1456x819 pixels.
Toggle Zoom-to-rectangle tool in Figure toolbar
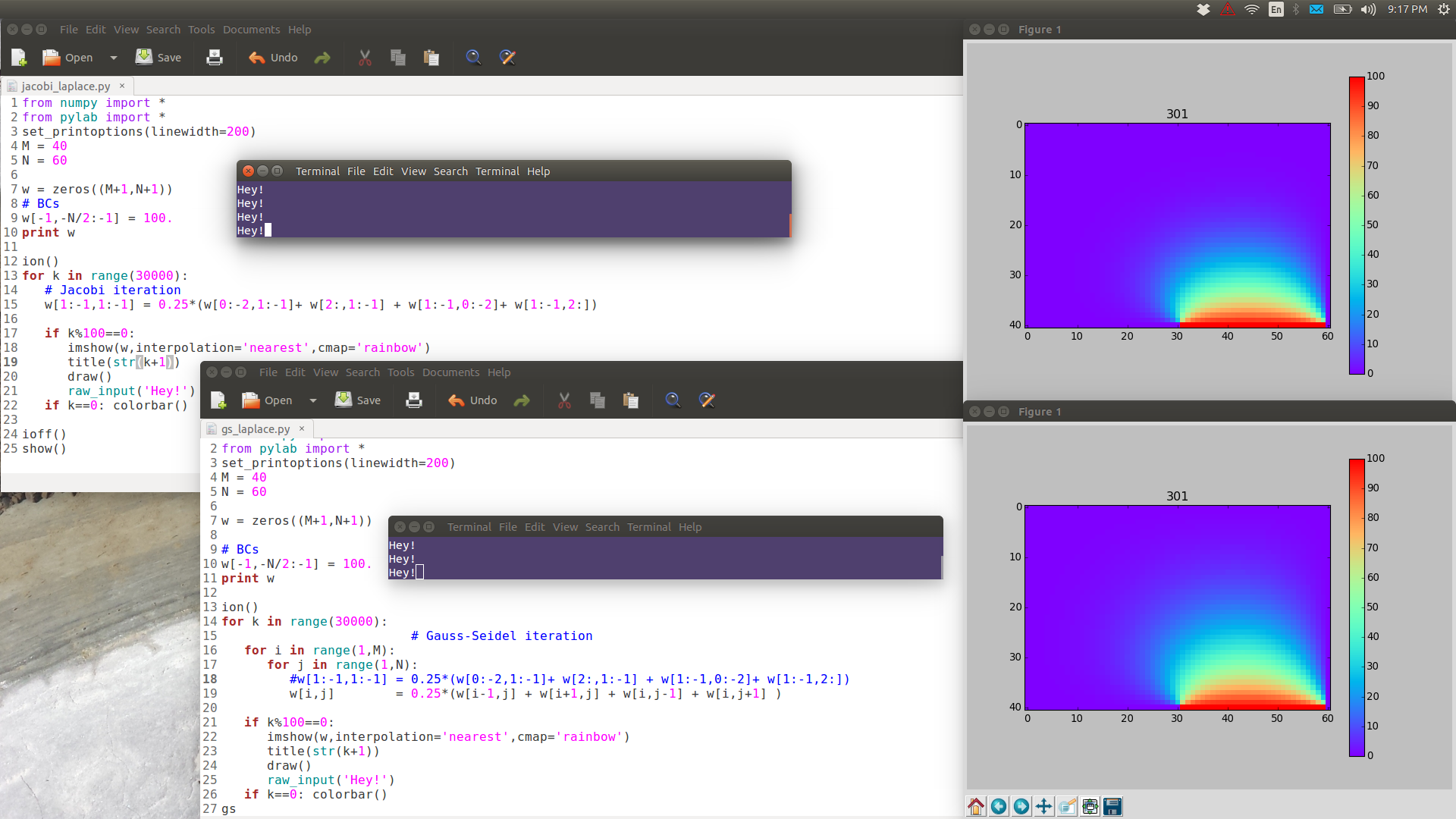click(1067, 806)
